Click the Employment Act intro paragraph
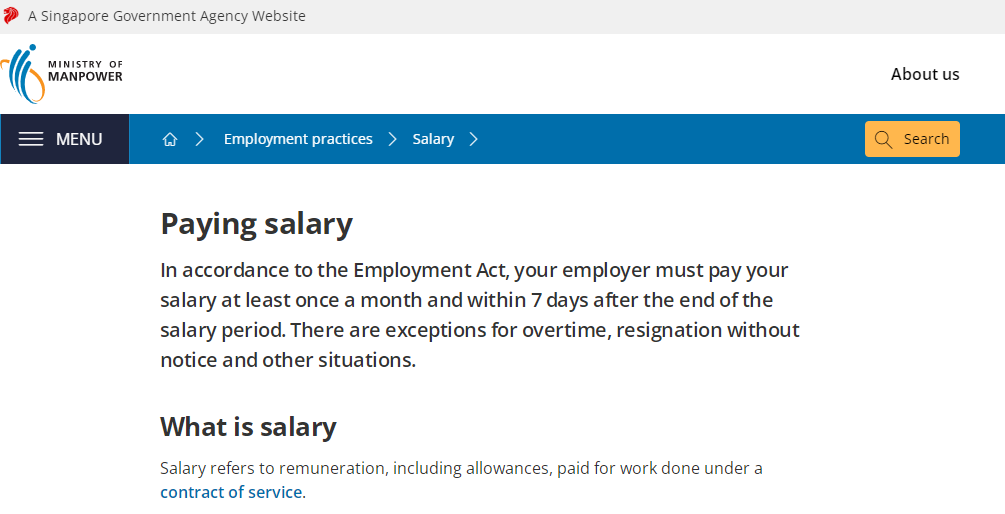 [480, 315]
